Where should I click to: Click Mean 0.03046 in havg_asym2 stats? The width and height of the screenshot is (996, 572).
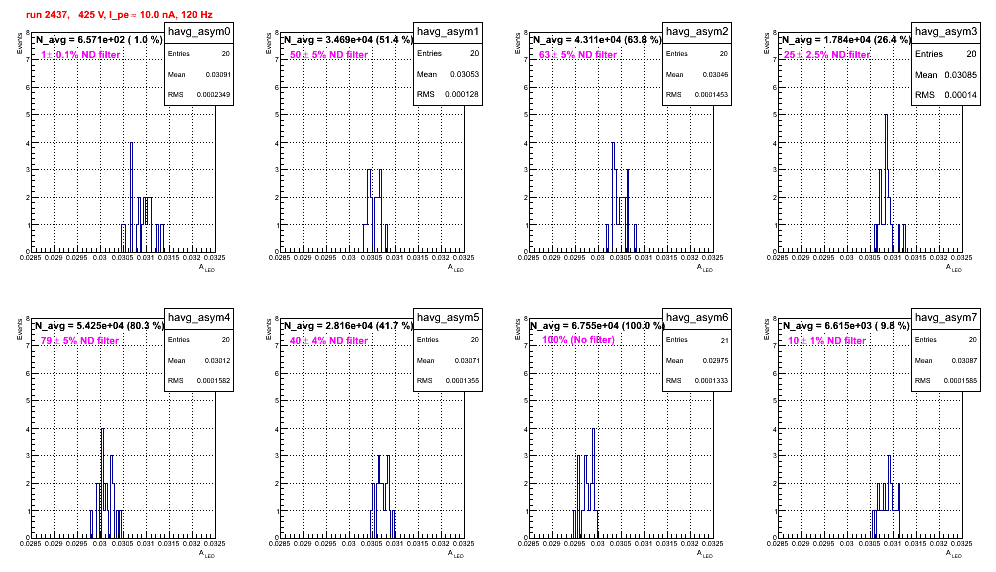697,74
